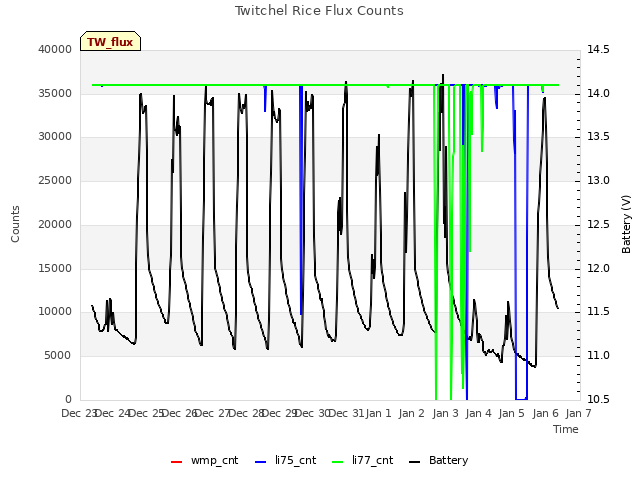Click the 35000 tick label
Viewport: 640px width, 480px height.
pyautogui.click(x=55, y=93)
